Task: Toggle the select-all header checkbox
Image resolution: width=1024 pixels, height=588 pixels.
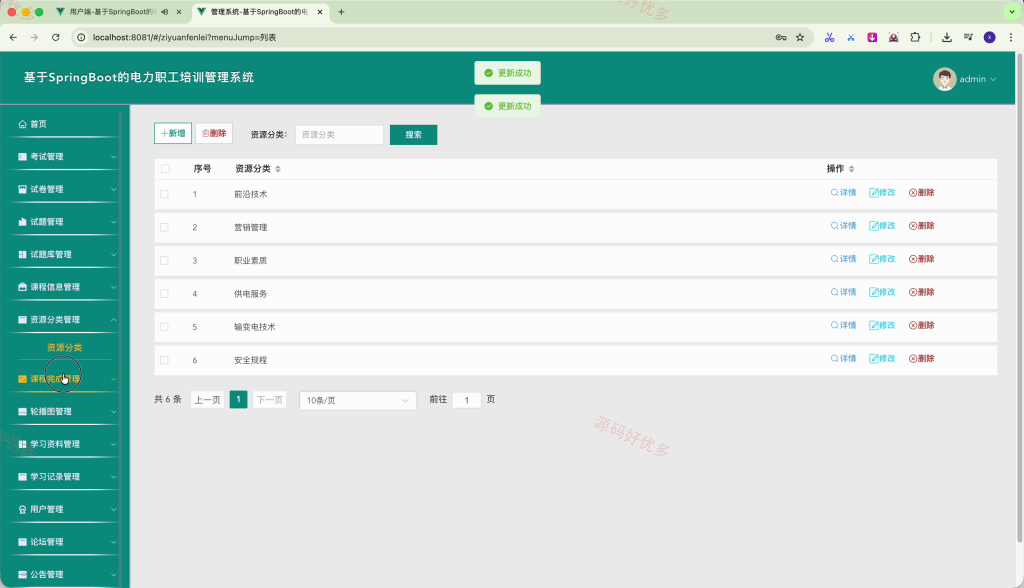Action: [x=165, y=169]
